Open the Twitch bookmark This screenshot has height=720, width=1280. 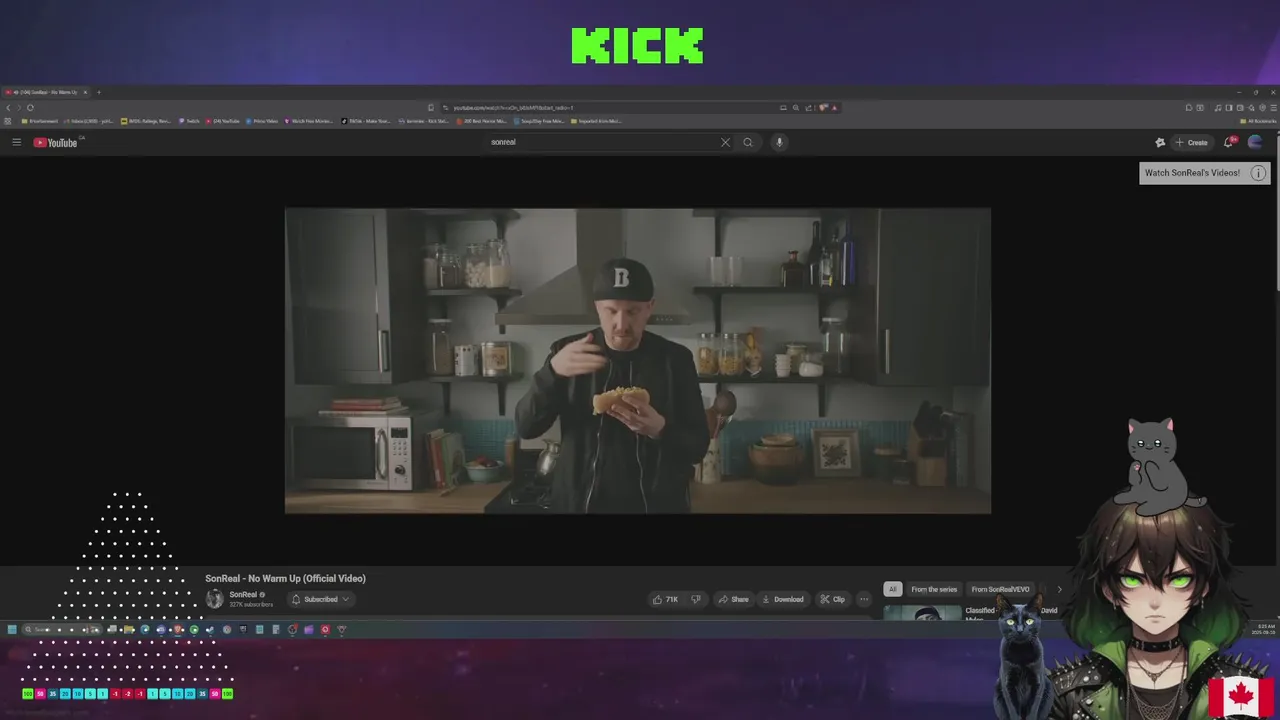[x=189, y=121]
